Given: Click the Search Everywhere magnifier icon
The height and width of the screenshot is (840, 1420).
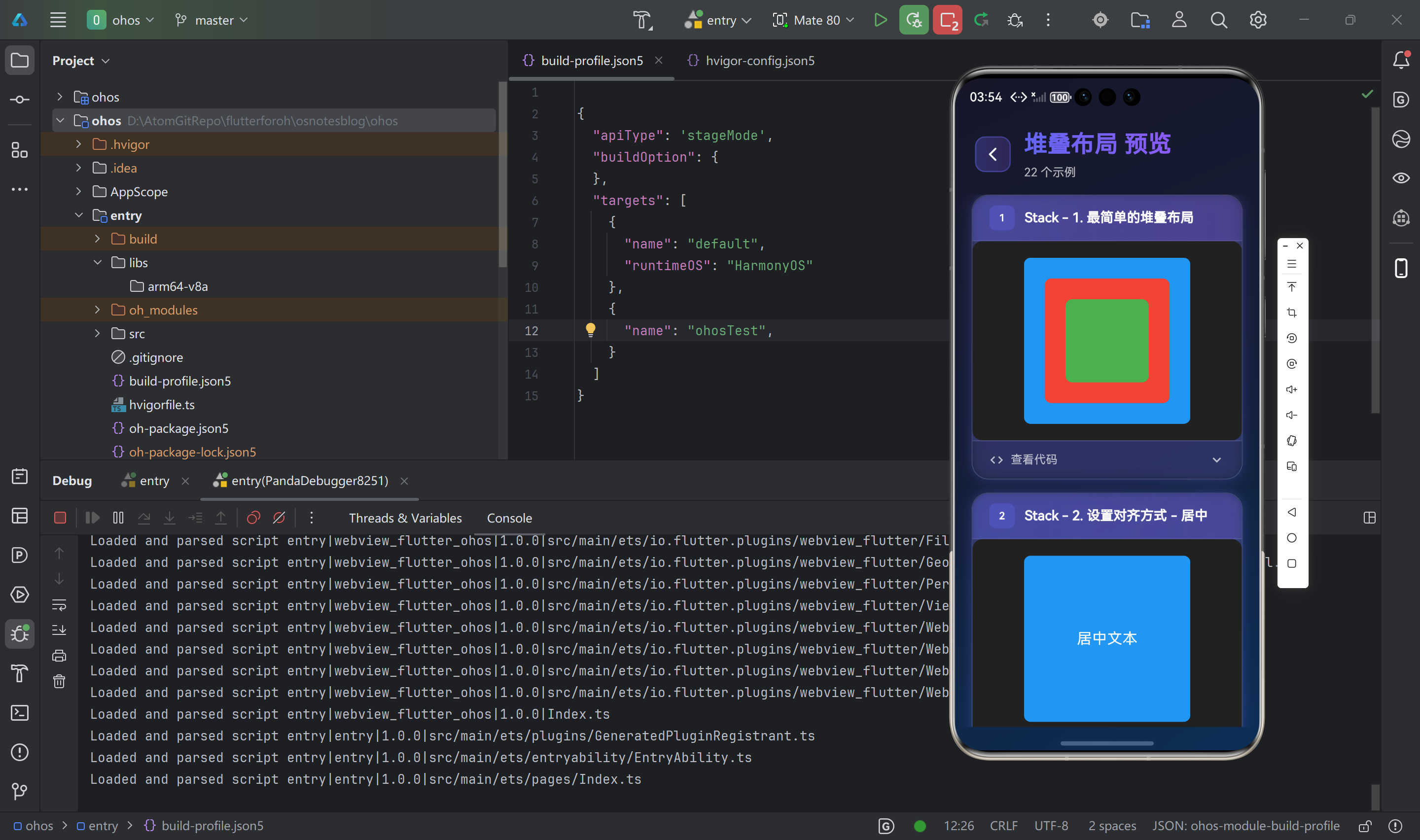Looking at the screenshot, I should [1218, 20].
